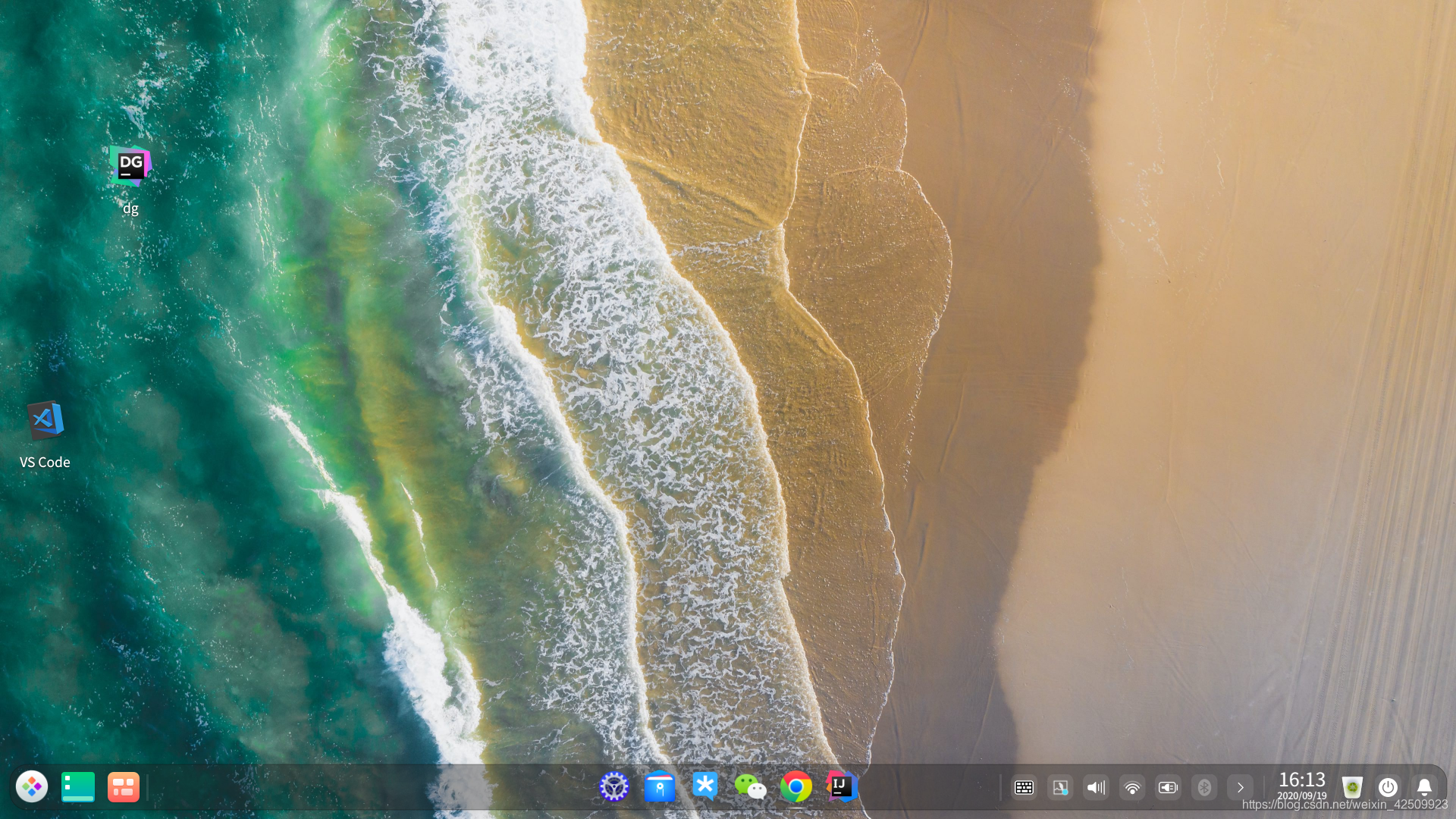Launch IntelliJ IDEA from the dock
The width and height of the screenshot is (1456, 819).
point(842,787)
